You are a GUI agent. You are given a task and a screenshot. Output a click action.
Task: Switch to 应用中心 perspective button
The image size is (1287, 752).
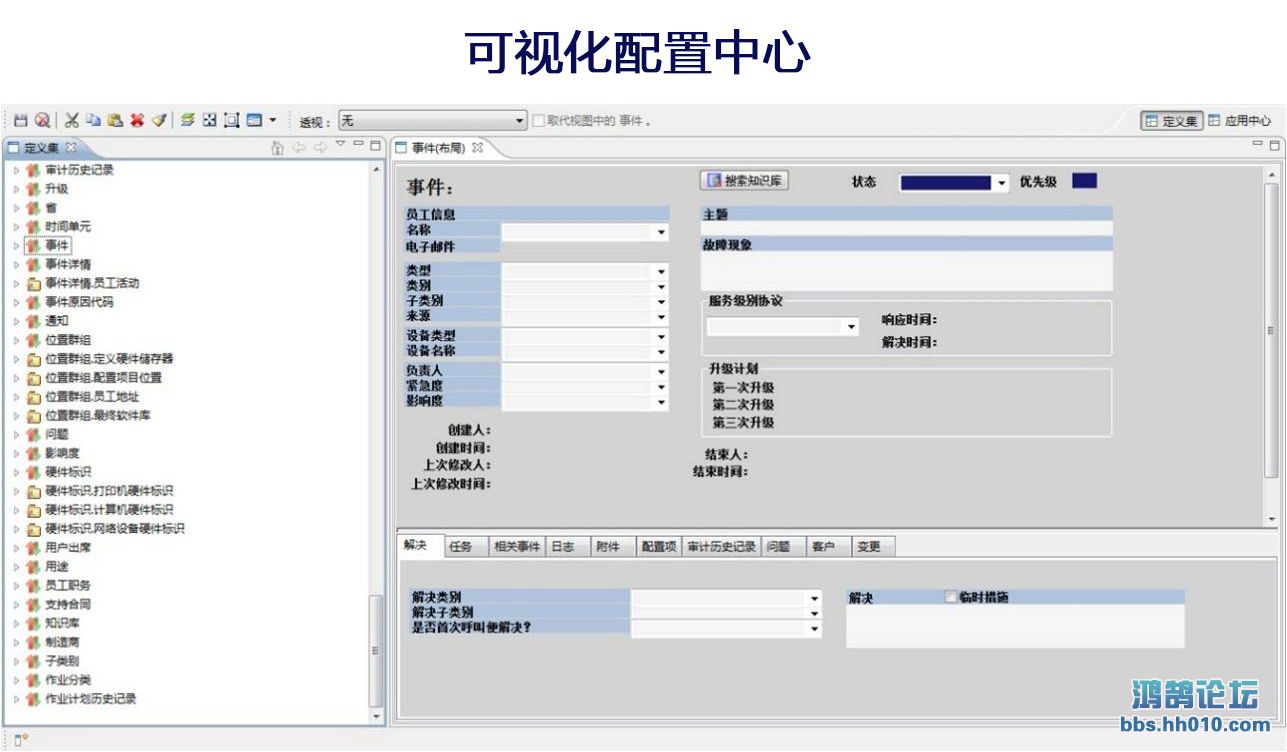point(1240,120)
